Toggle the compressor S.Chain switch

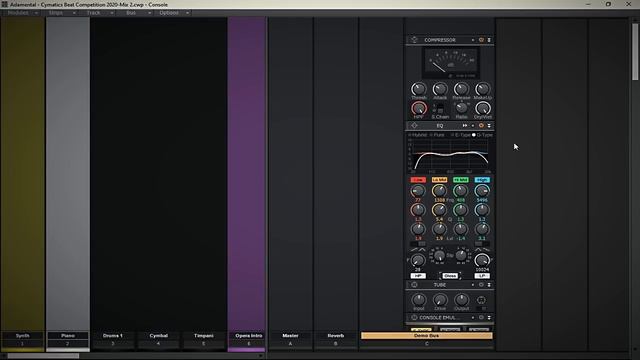tap(440, 109)
